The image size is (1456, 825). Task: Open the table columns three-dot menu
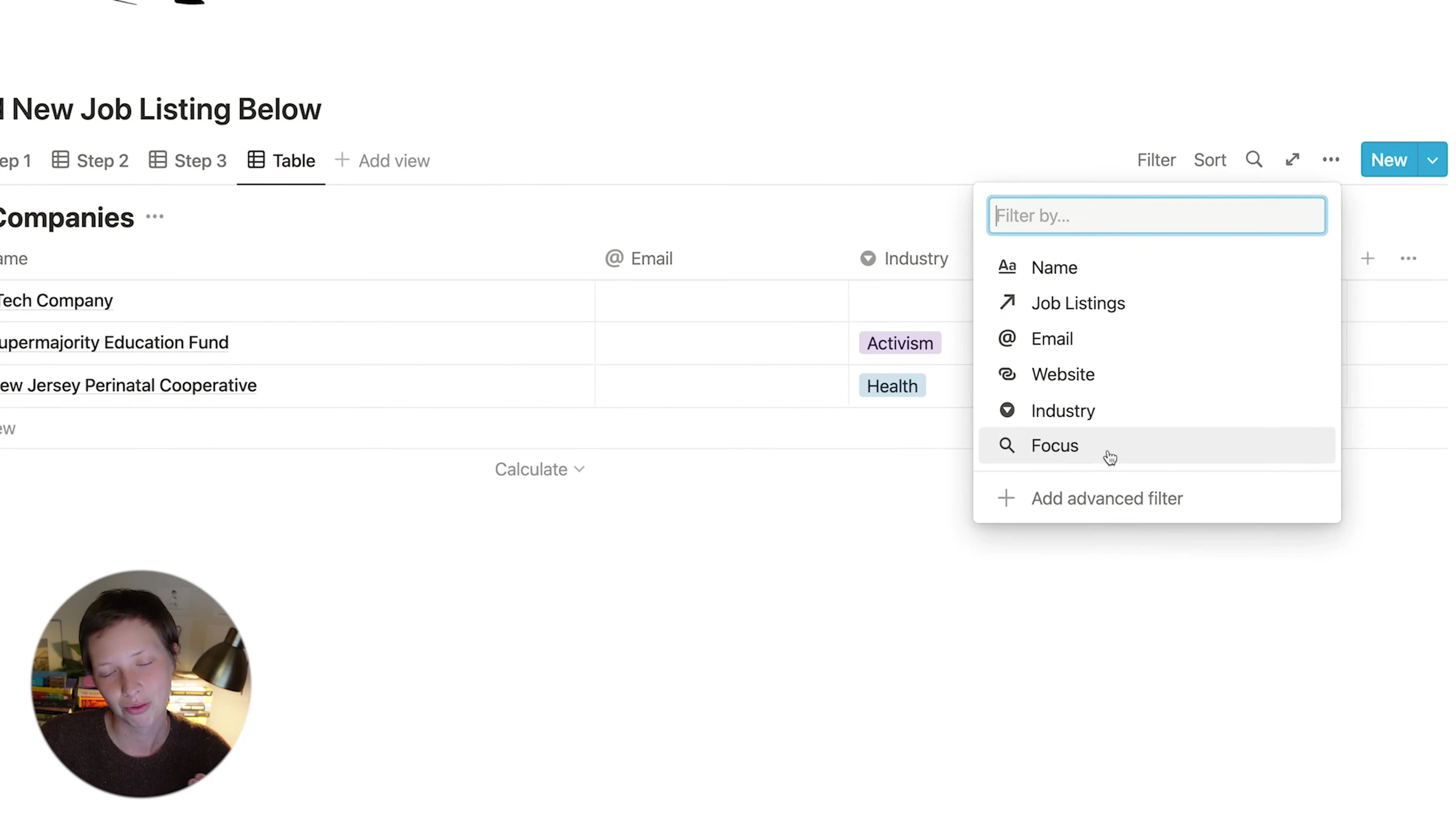click(1408, 258)
